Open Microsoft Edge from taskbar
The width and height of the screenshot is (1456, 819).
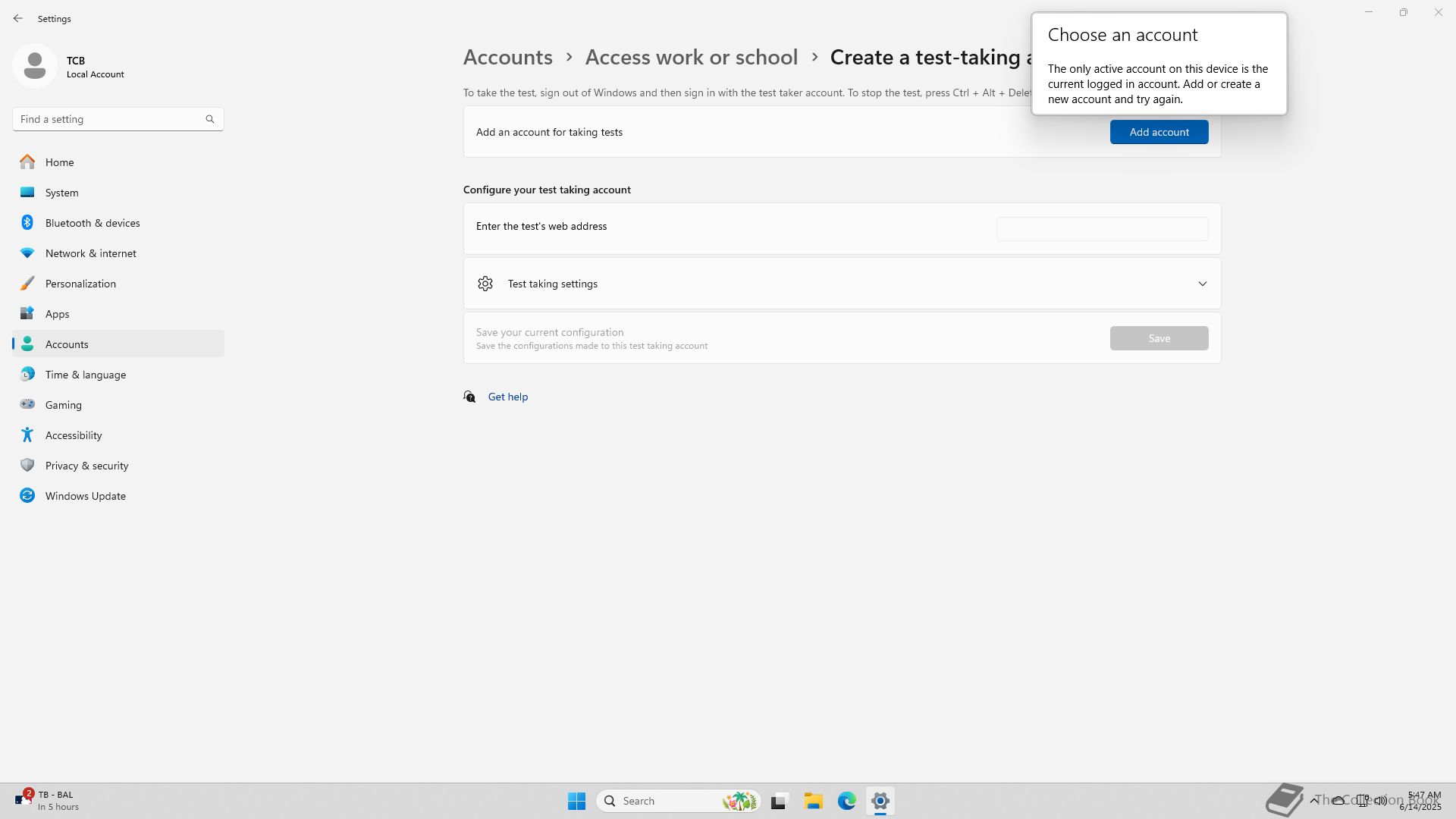(x=846, y=801)
